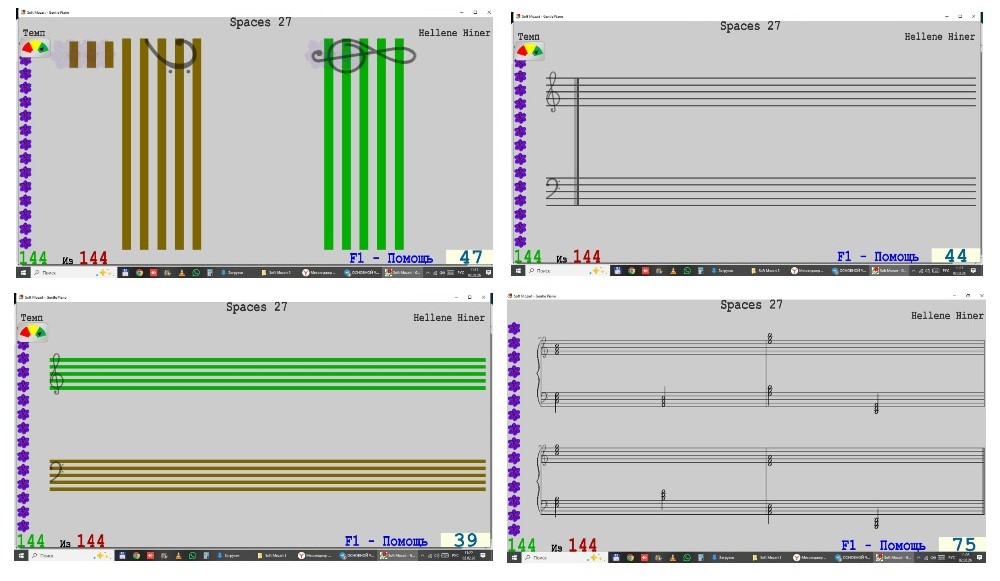Viewport: 1000px width, 581px height.
Task: Click the top purple flower in the score-44 window
Action: pos(521,62)
